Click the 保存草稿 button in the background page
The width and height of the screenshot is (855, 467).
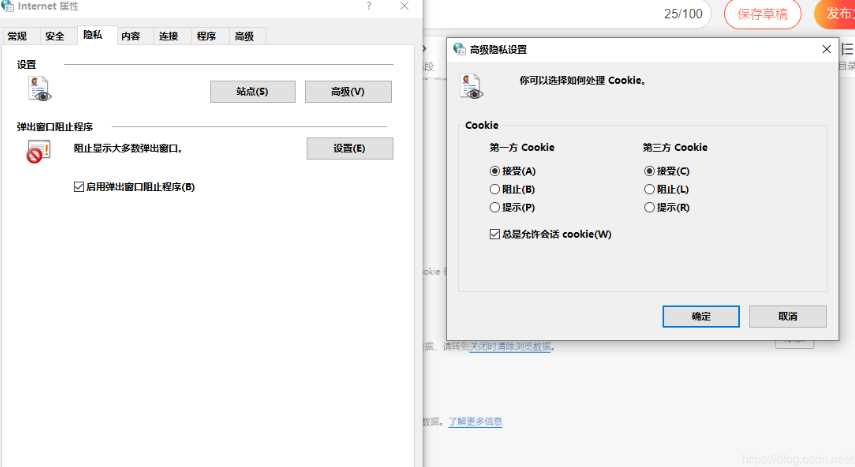(x=762, y=14)
